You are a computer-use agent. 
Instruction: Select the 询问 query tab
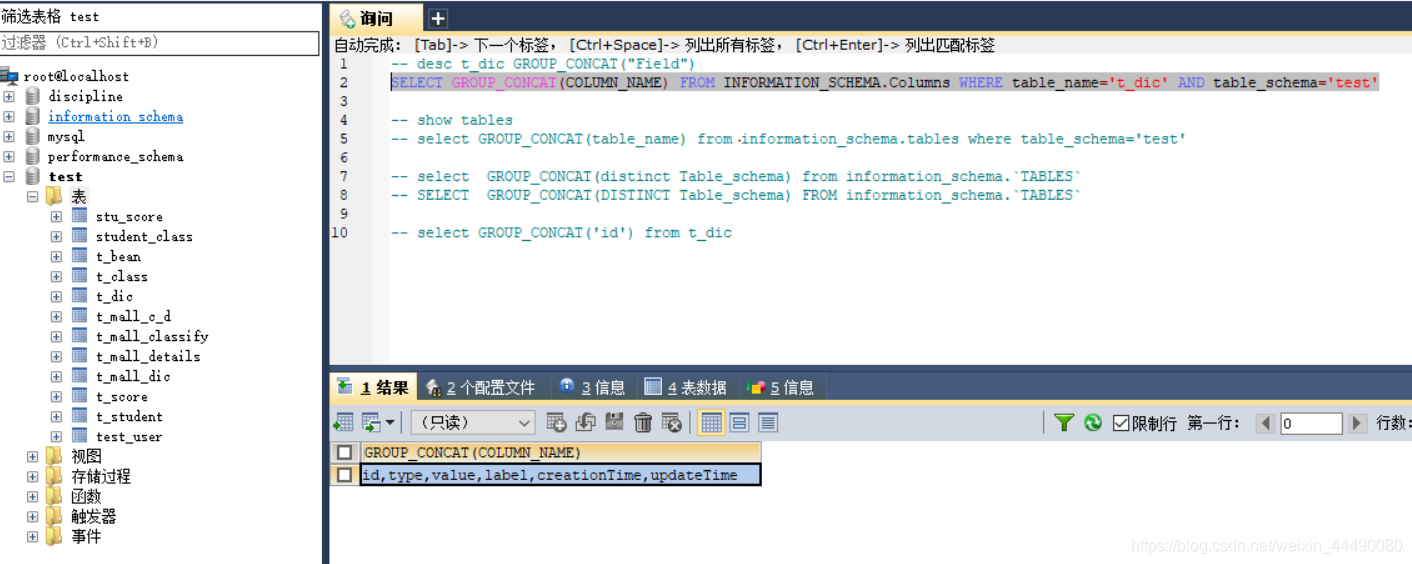coord(377,18)
